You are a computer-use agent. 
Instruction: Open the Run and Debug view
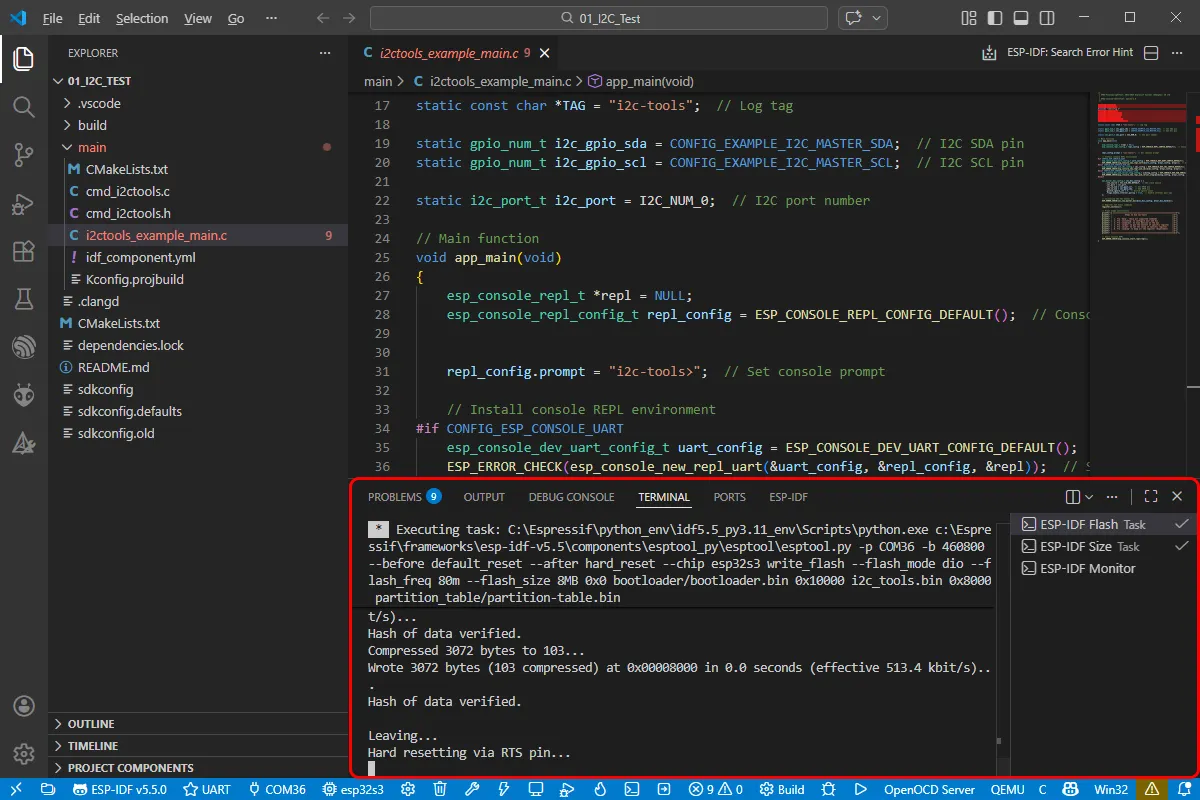[x=24, y=203]
